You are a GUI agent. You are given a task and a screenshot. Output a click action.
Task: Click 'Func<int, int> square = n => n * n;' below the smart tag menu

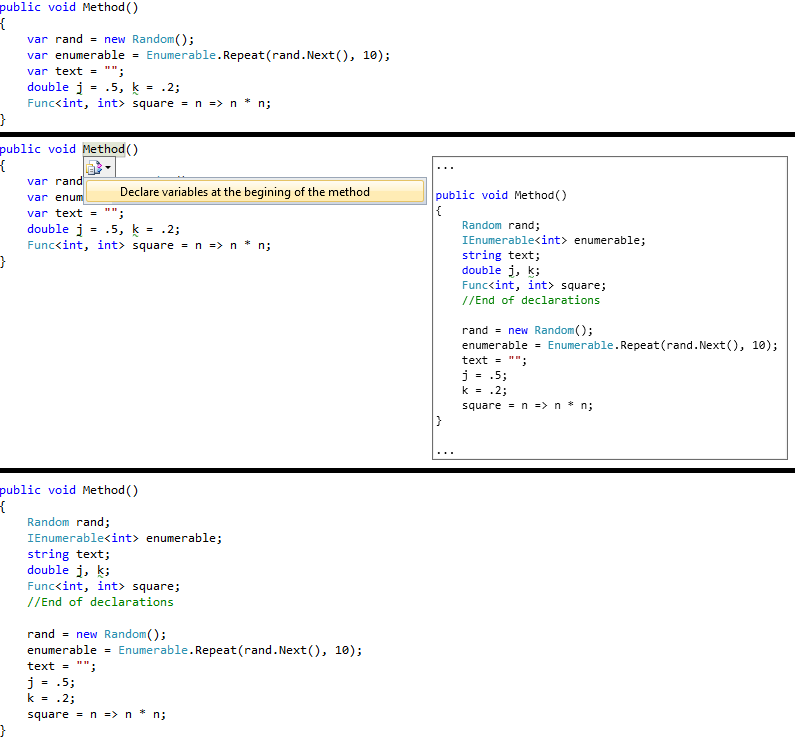click(149, 245)
